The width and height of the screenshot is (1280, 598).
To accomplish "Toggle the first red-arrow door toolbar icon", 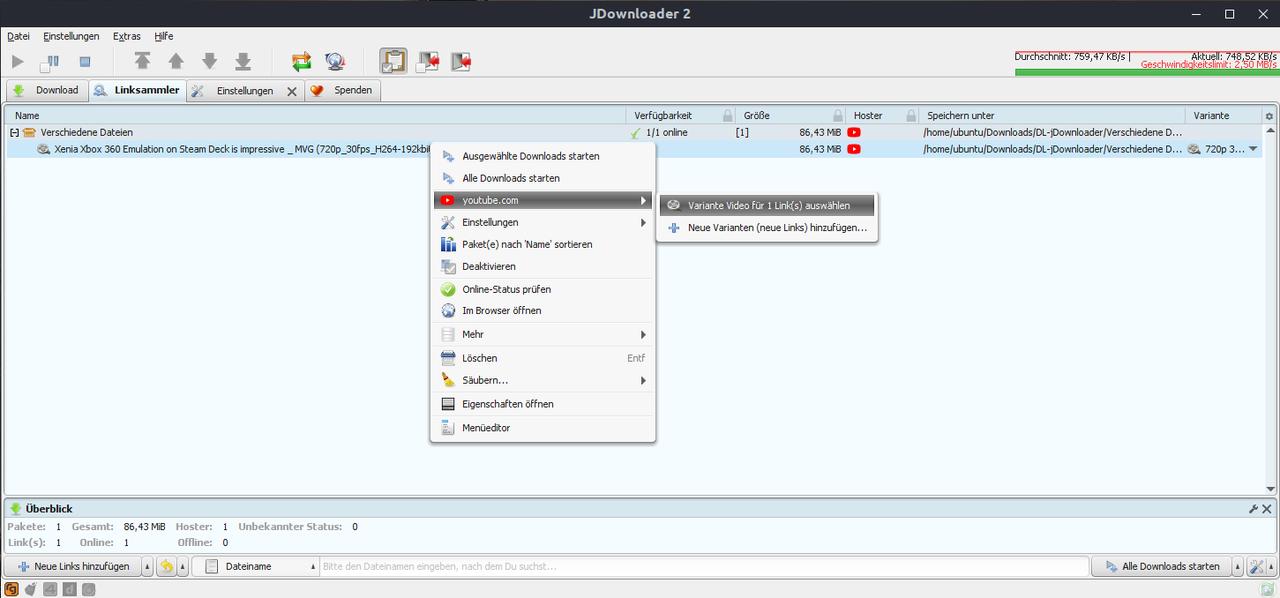I will 428,62.
